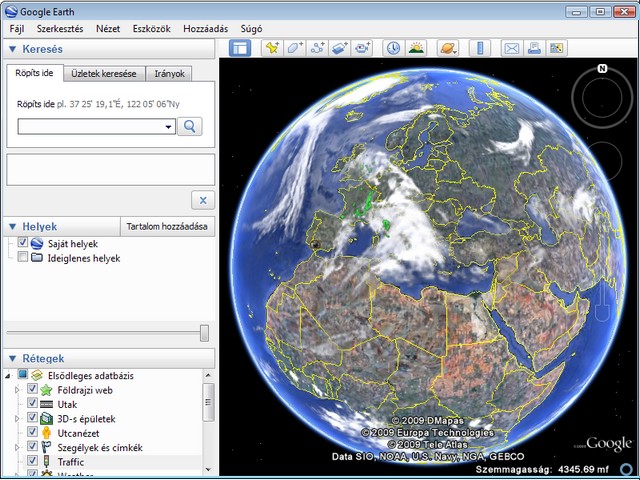Collapse Elsődleges adatbázis tree node
The height and width of the screenshot is (480, 640).
pyautogui.click(x=7, y=376)
